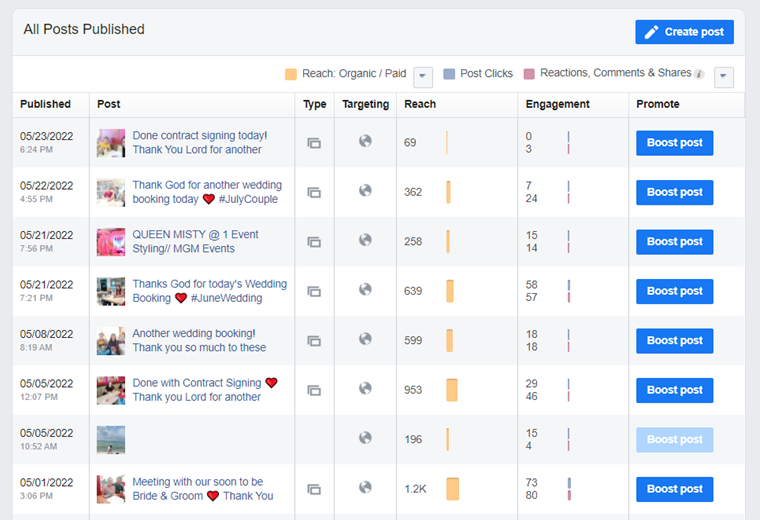Click the post type icon for 05/23/2022 post
The height and width of the screenshot is (520, 760).
tap(314, 143)
